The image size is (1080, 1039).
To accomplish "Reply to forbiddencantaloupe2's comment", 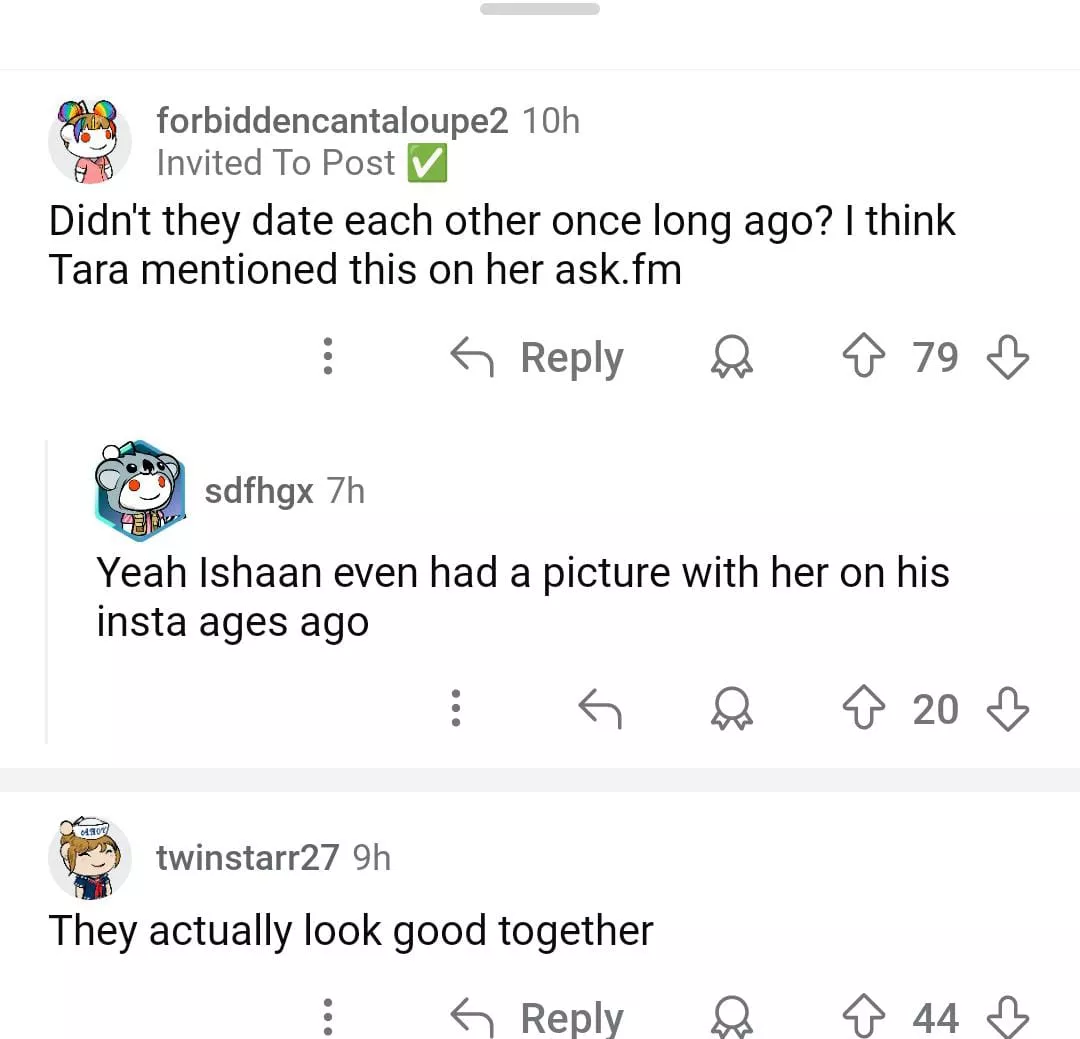I will coord(538,357).
